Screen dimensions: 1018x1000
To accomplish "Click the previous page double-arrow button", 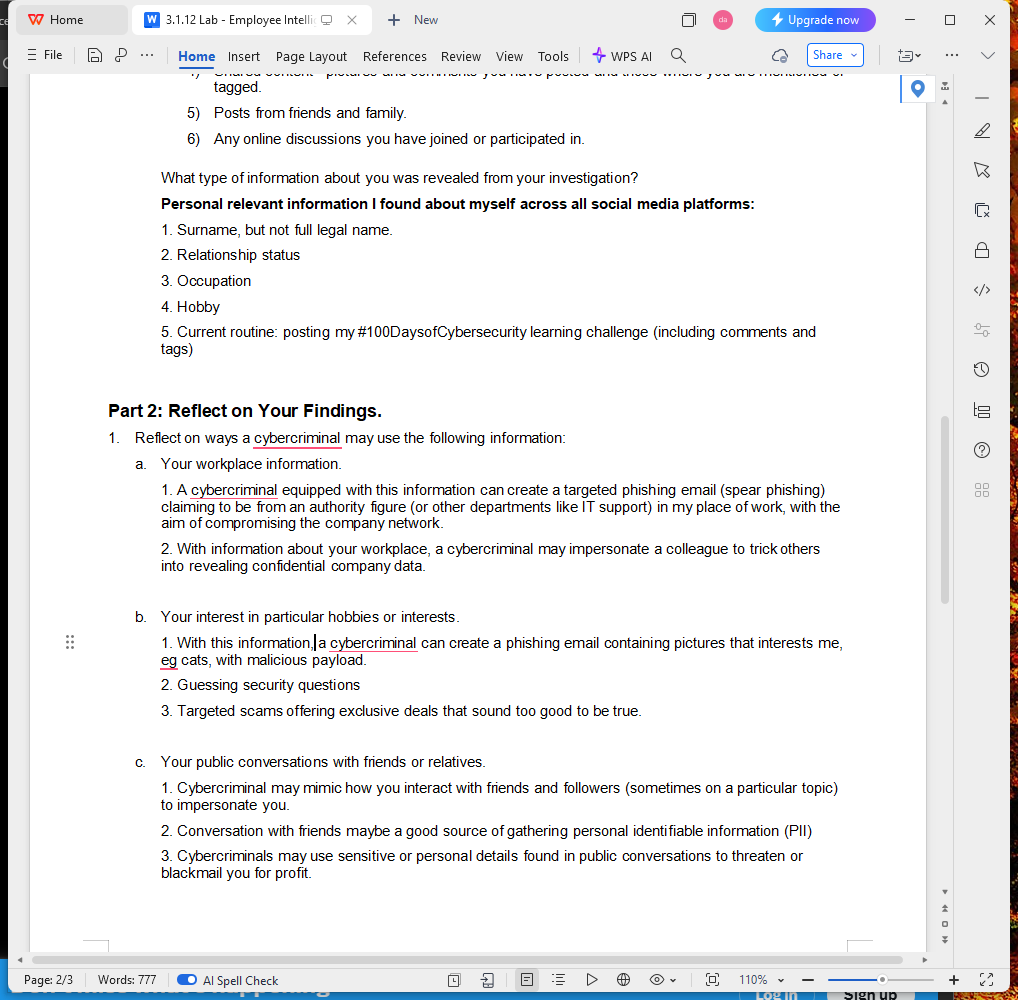I will point(945,908).
